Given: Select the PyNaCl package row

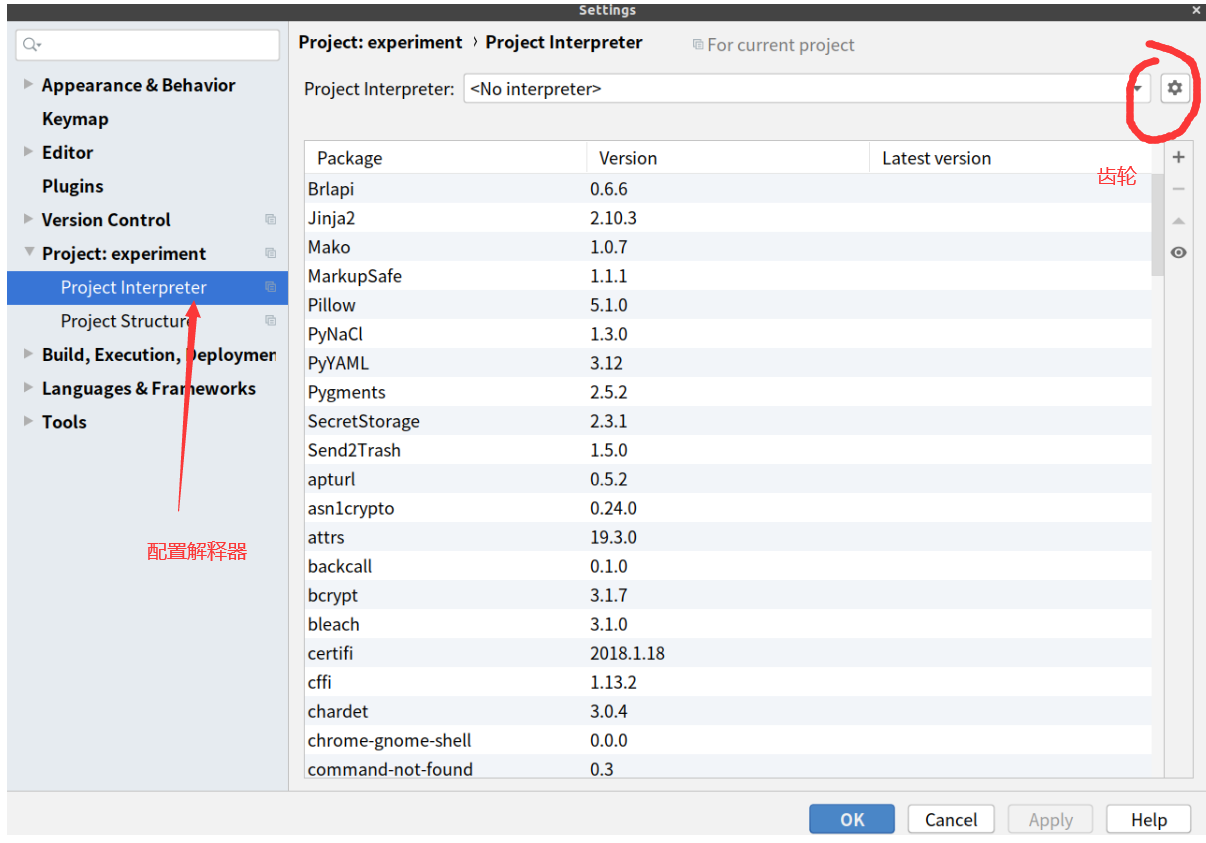Looking at the screenshot, I should [x=728, y=334].
